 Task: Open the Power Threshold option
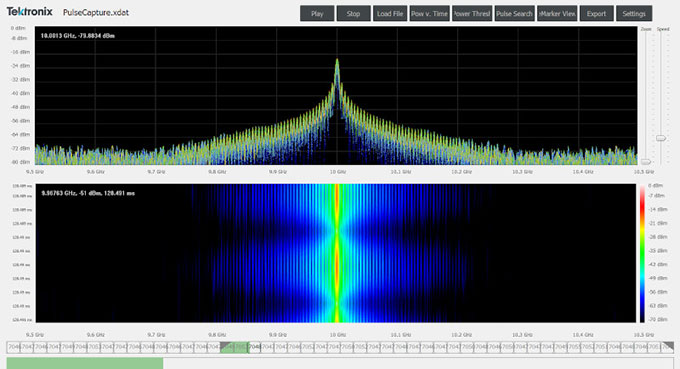tap(472, 13)
